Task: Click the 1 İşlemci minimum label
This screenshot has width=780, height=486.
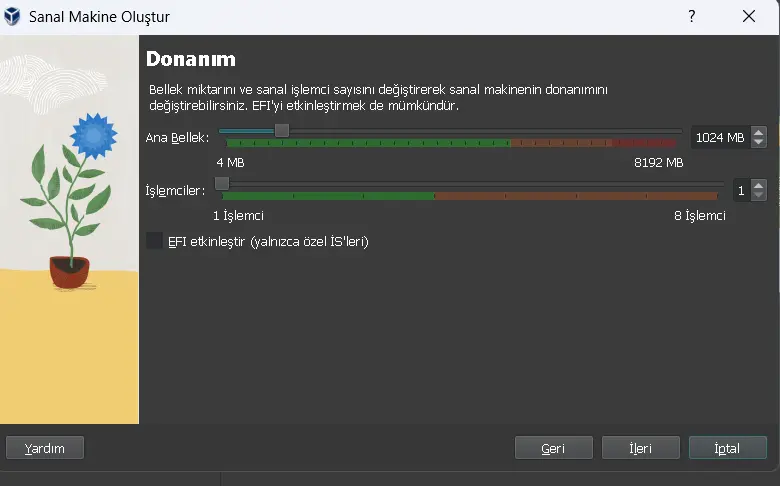Action: pos(238,215)
